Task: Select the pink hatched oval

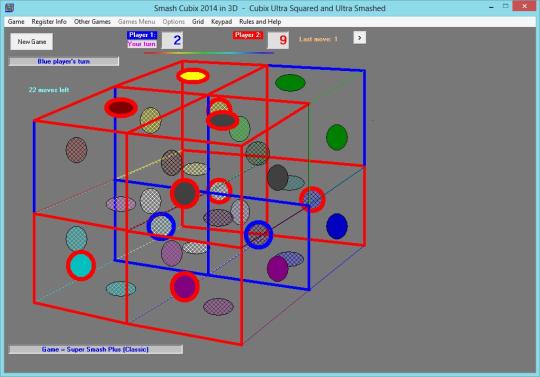Action: pos(121,204)
